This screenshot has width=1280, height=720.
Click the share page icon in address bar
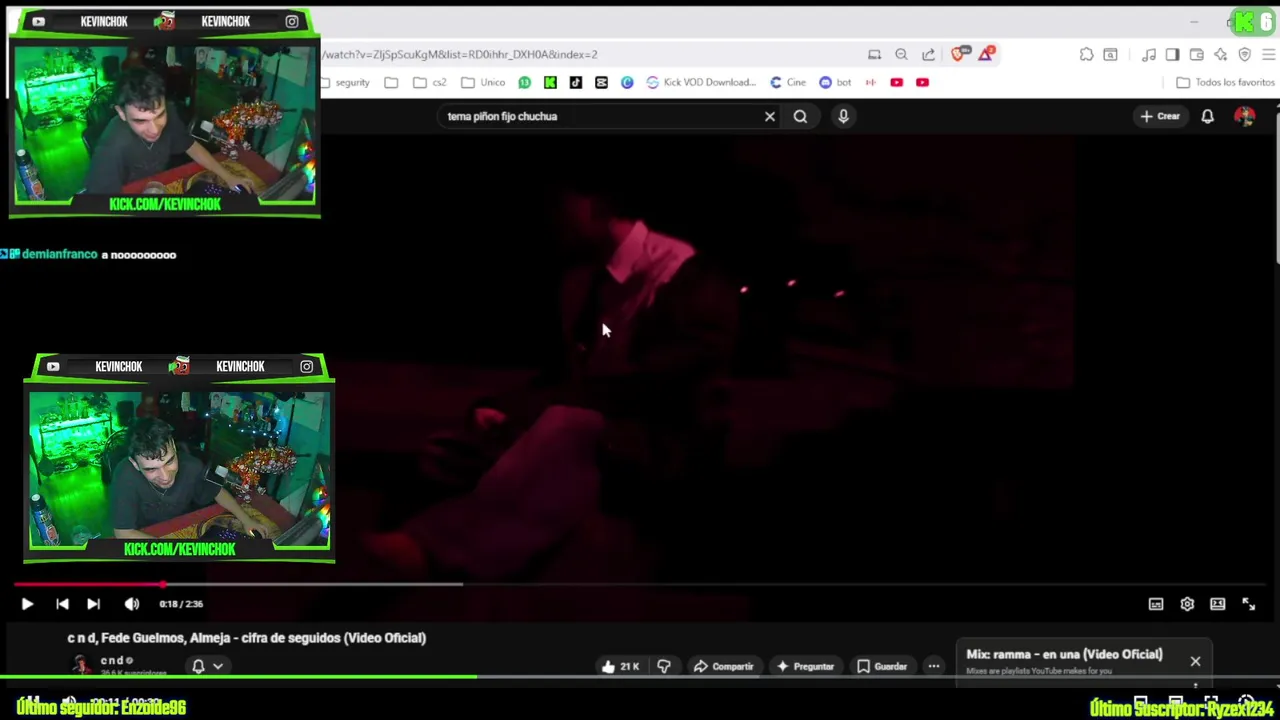click(x=928, y=55)
